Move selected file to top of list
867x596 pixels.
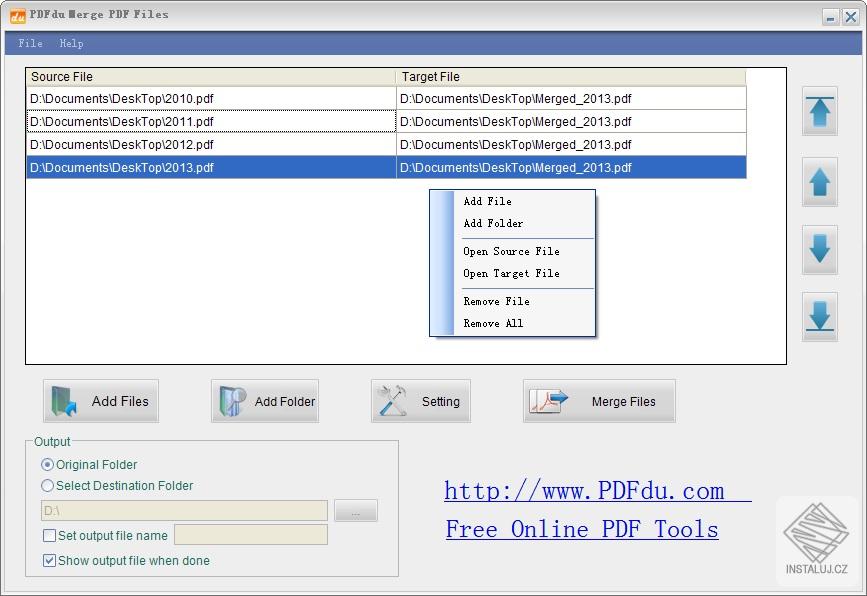819,111
